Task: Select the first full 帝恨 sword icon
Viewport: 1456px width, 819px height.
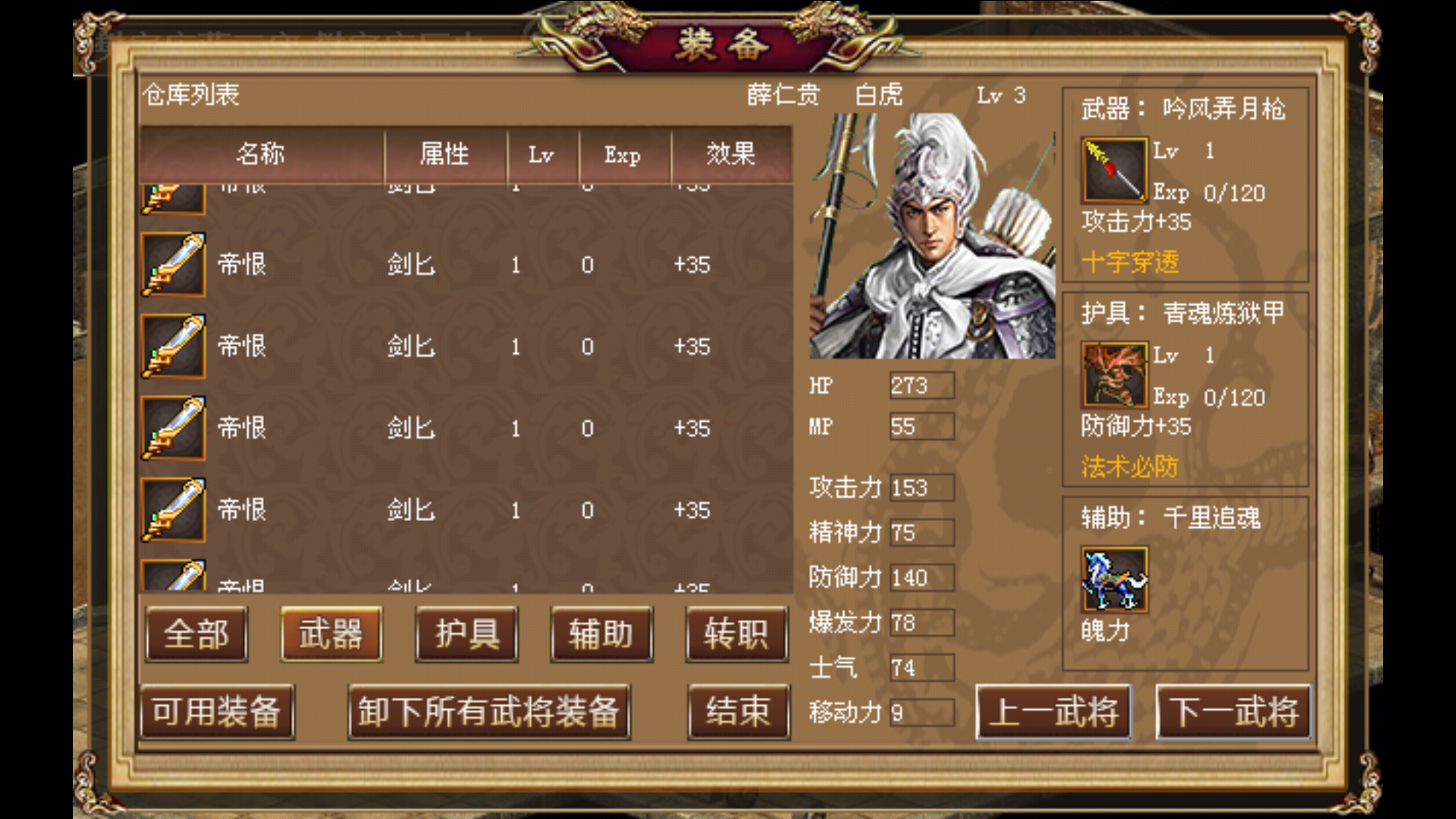Action: [x=174, y=265]
